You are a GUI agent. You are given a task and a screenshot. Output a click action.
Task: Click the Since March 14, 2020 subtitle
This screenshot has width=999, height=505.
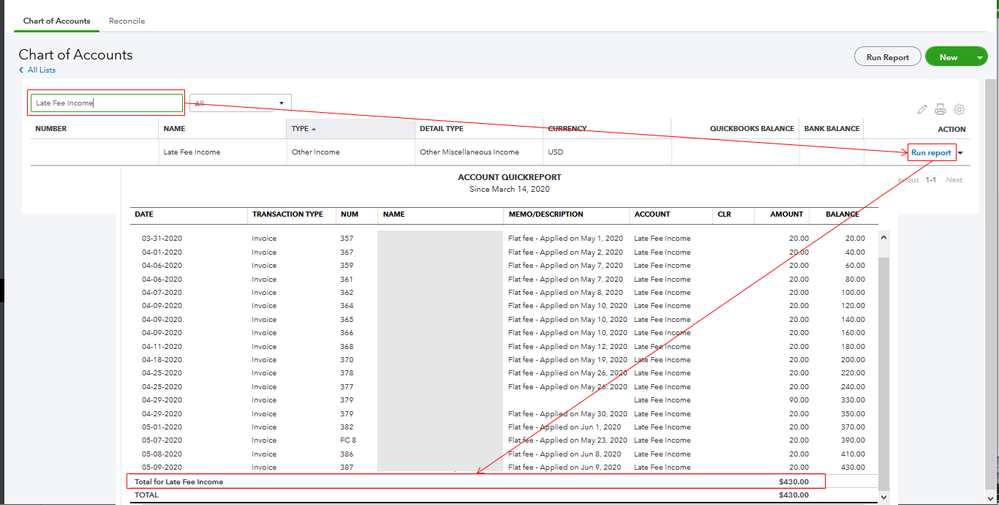point(510,189)
